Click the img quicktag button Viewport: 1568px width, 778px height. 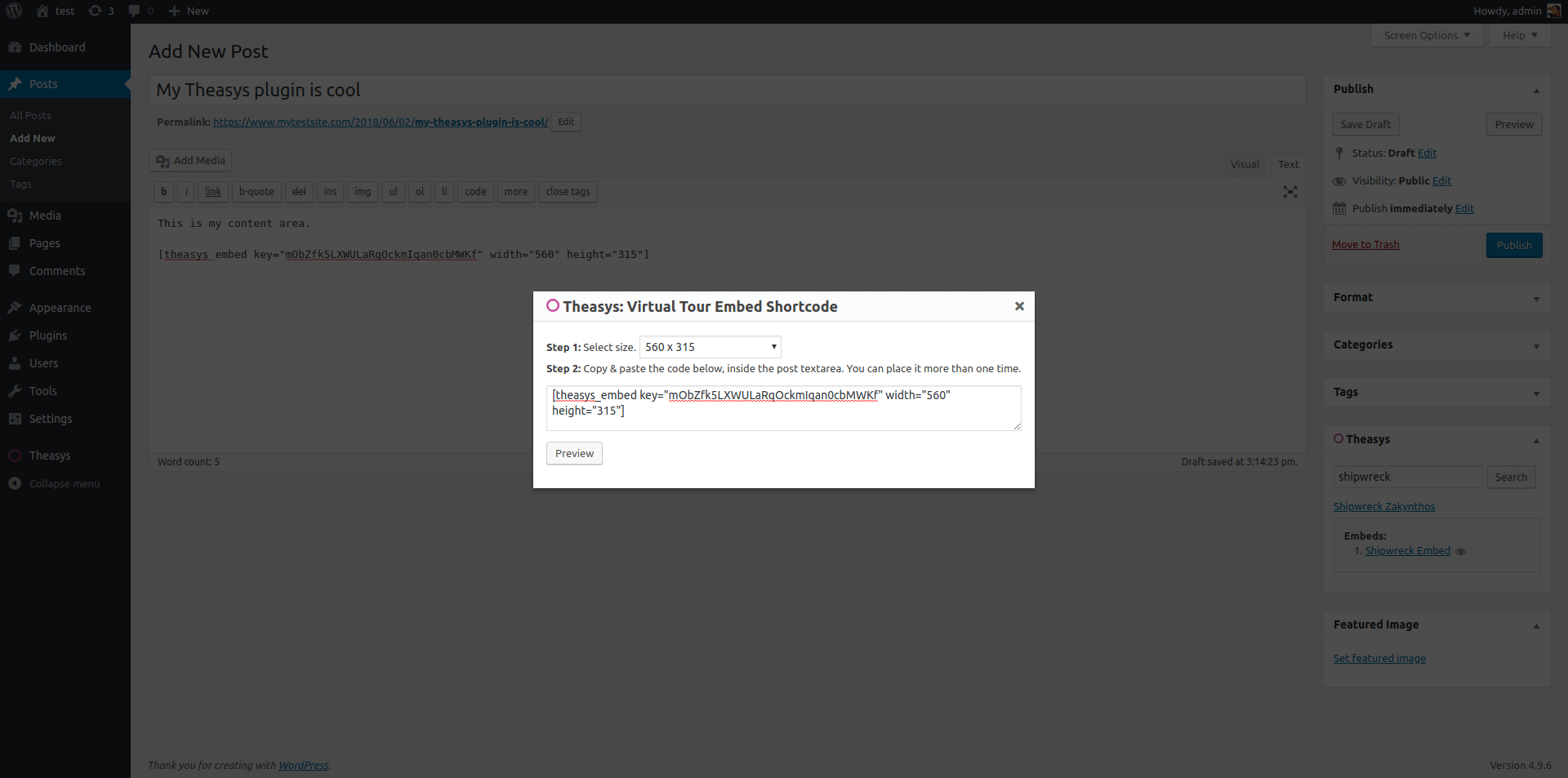coord(363,192)
